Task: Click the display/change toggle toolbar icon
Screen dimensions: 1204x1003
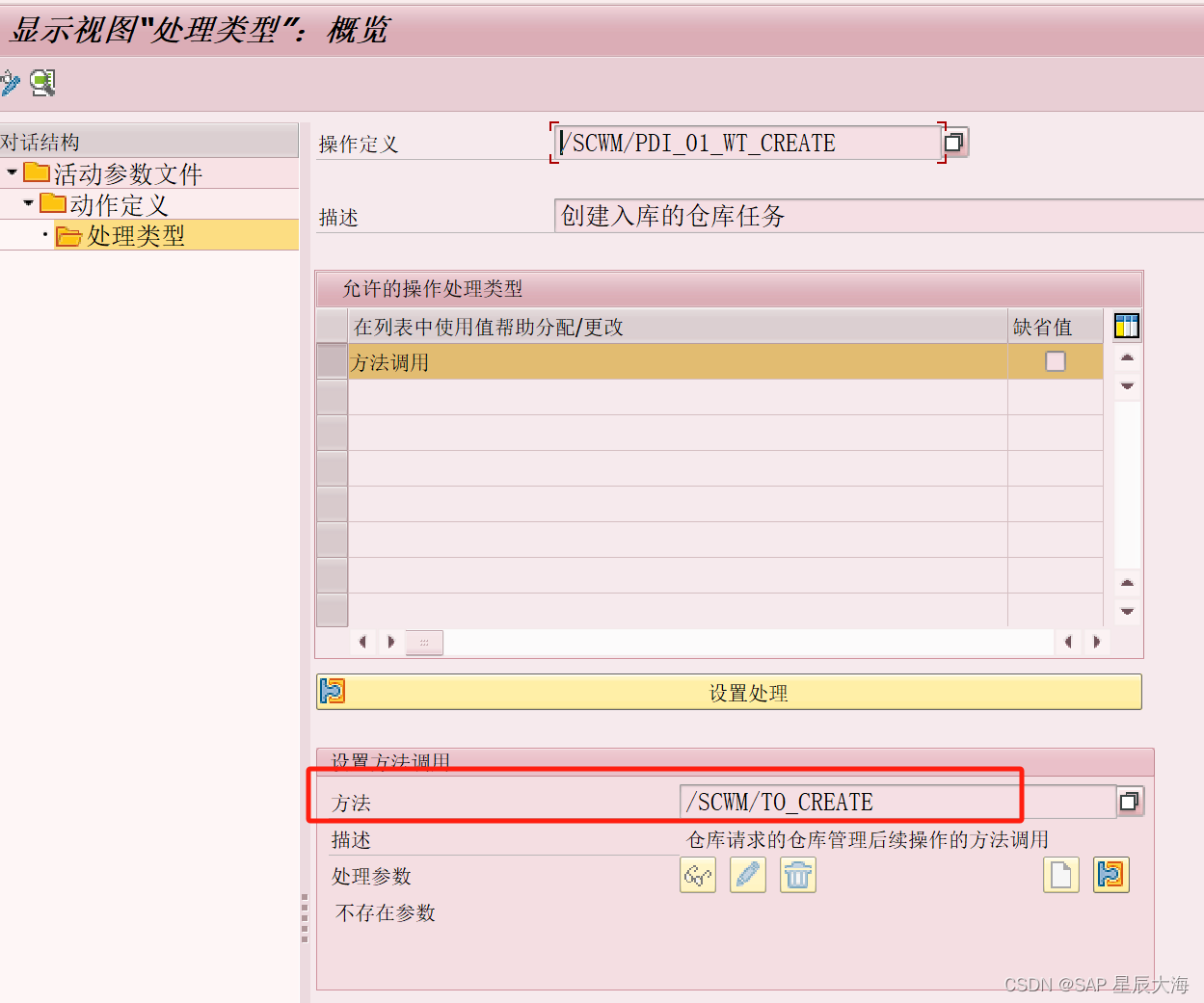Action: coord(9,83)
